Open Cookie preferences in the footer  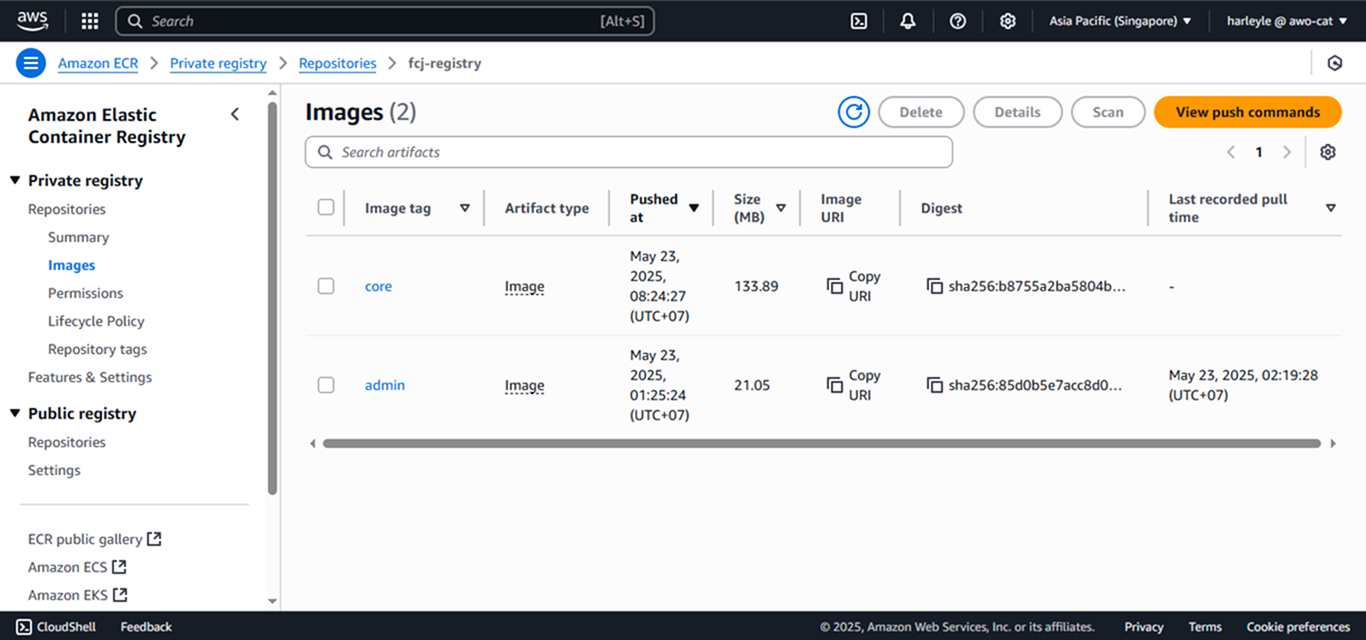(1298, 627)
